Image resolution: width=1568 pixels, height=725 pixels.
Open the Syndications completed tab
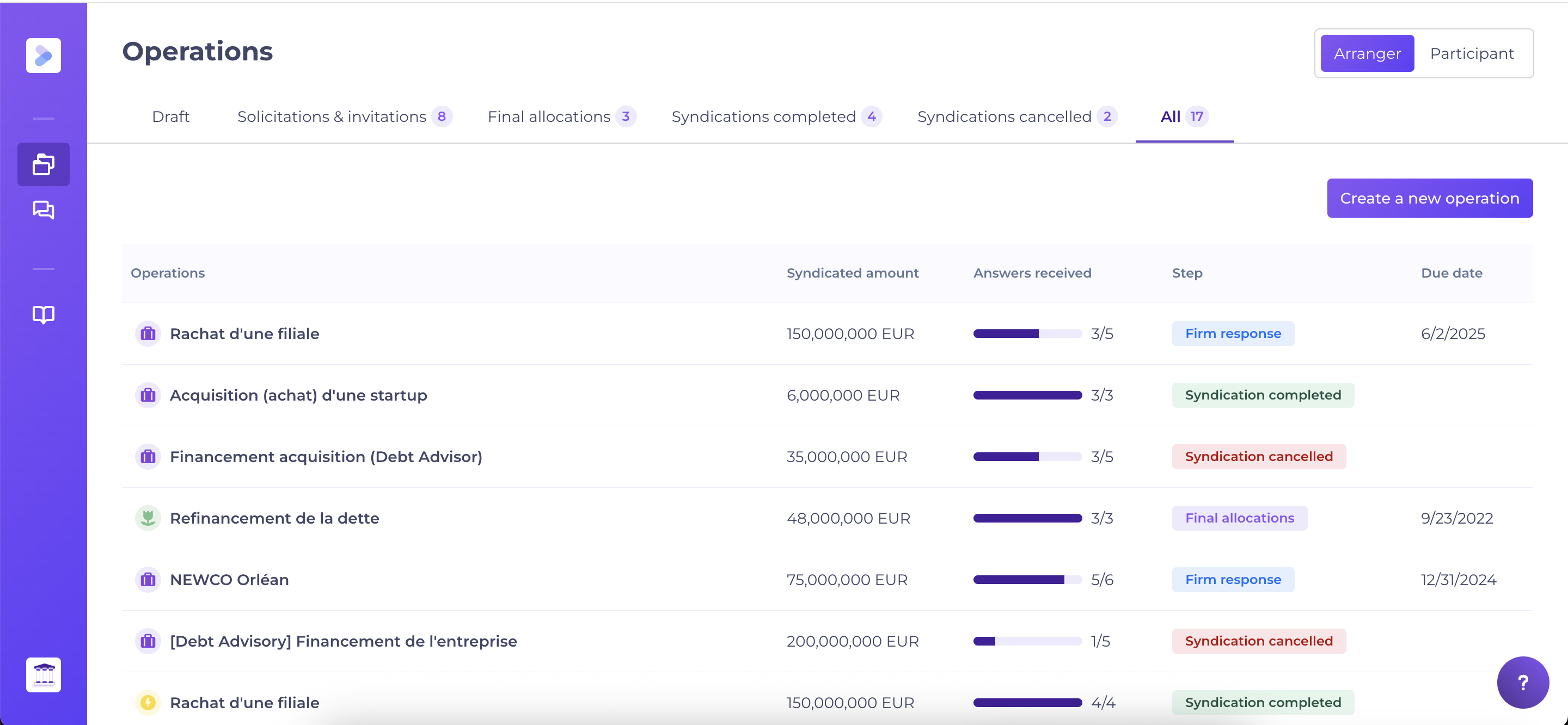[x=776, y=116]
